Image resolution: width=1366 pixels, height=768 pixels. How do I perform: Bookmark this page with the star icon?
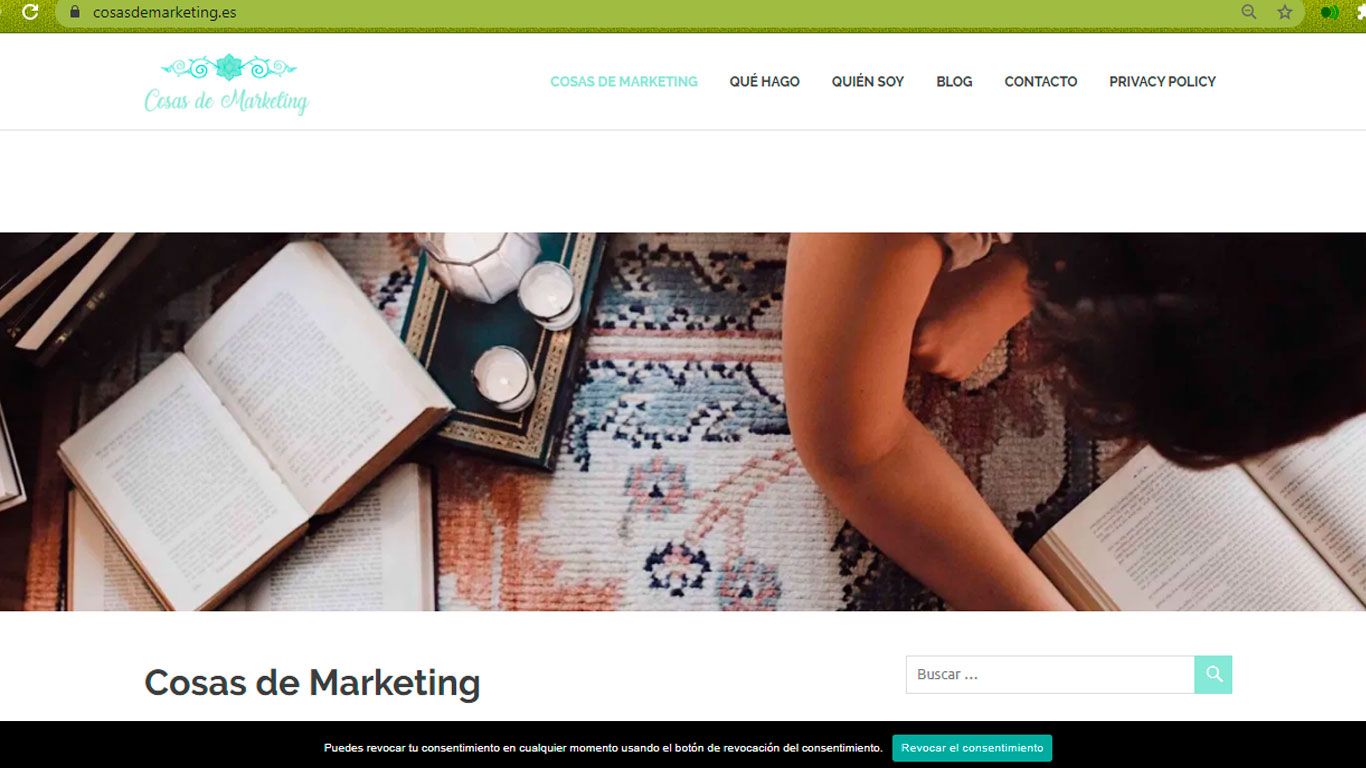[x=1285, y=12]
